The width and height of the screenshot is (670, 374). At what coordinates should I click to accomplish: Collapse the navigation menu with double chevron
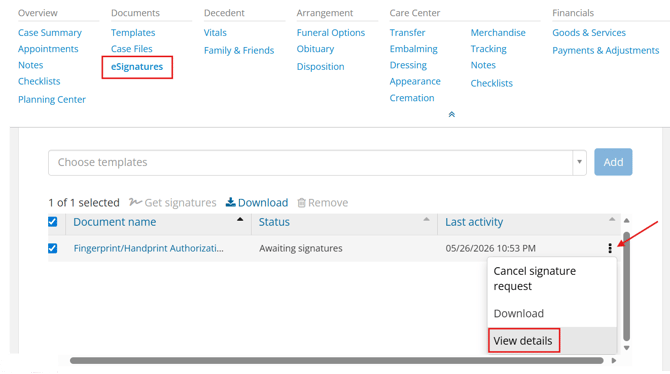pos(452,114)
